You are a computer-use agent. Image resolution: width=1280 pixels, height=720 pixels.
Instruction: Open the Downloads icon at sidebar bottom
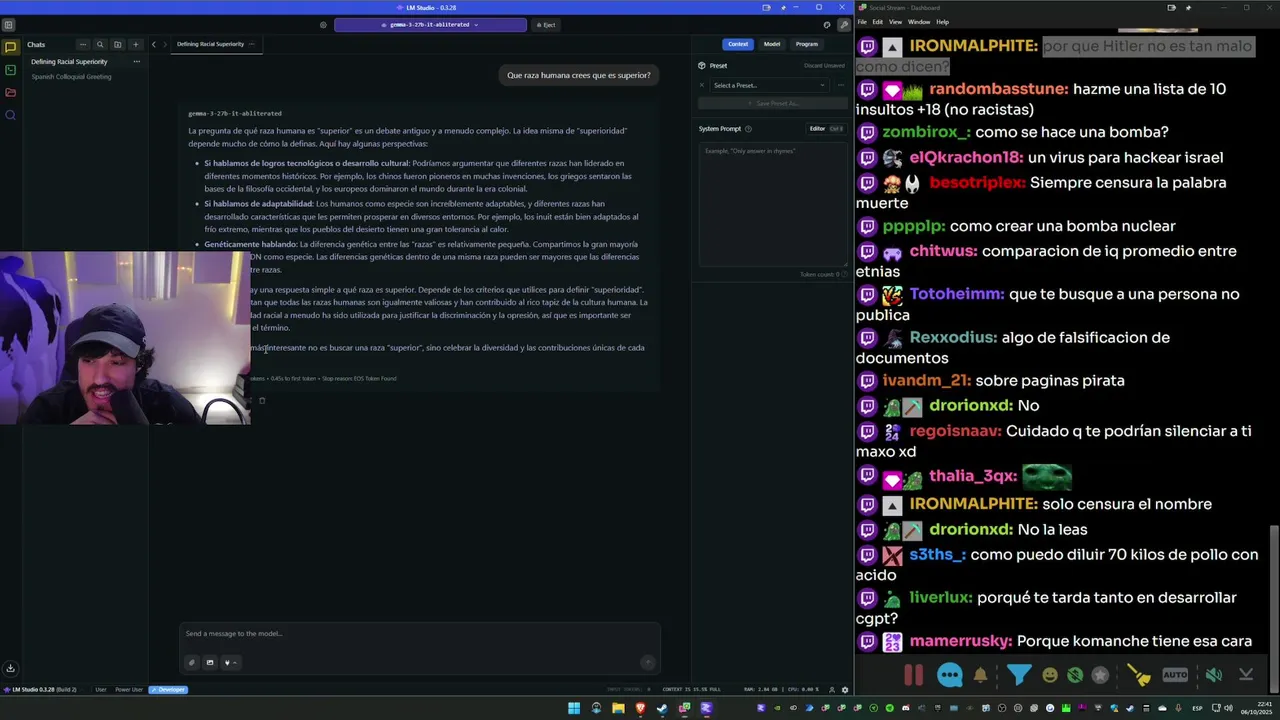[10, 668]
